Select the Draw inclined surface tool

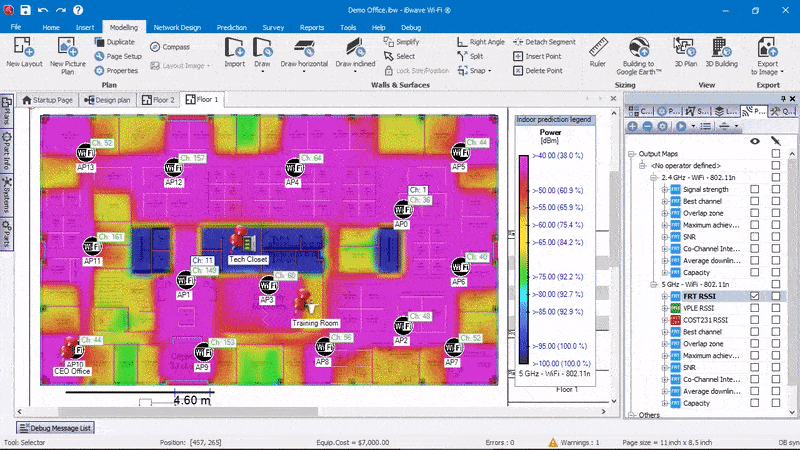click(x=355, y=54)
